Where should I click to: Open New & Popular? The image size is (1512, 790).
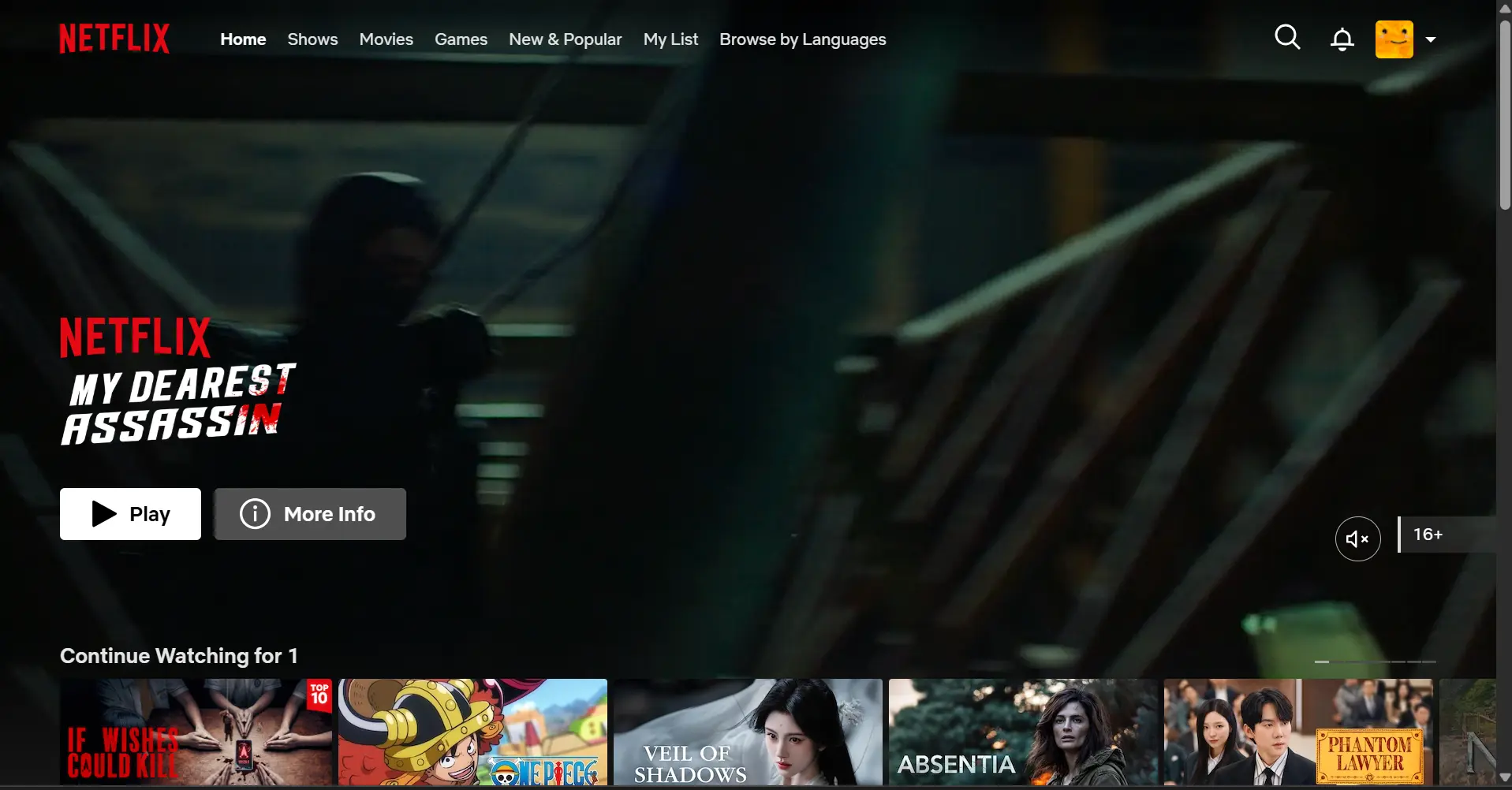(x=565, y=39)
